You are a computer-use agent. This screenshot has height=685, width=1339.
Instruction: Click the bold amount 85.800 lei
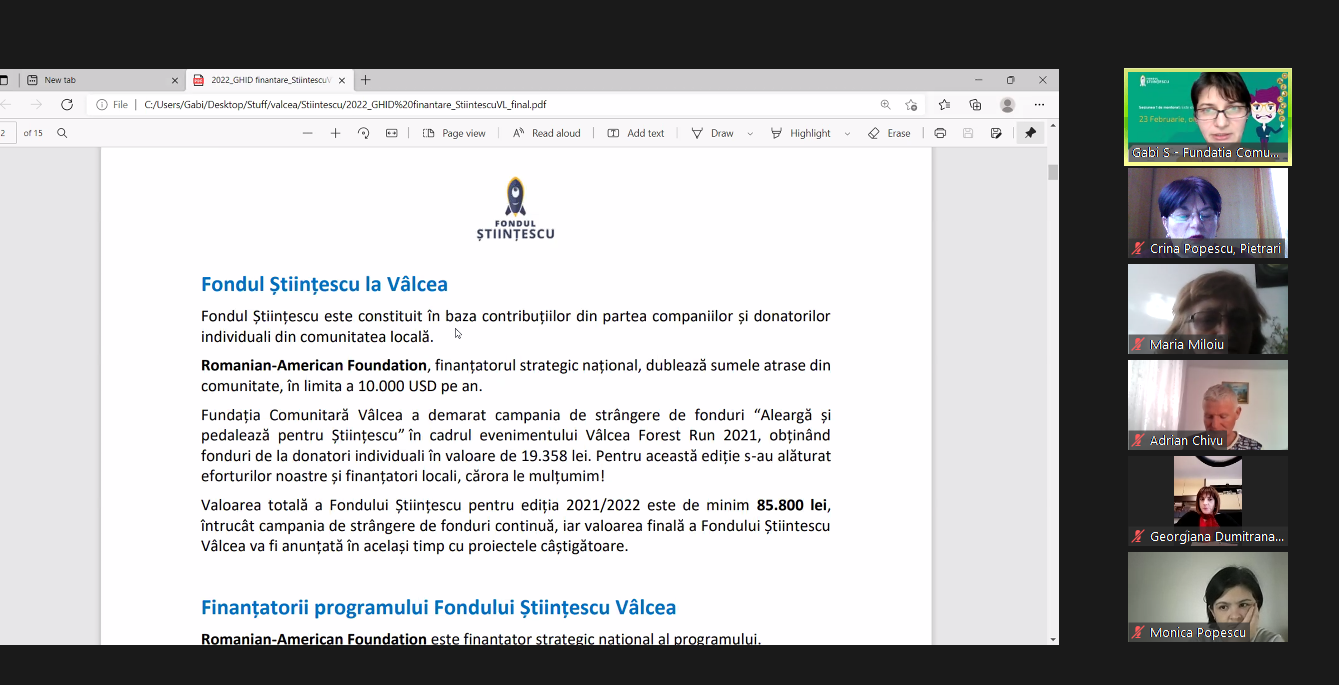[x=792, y=505]
